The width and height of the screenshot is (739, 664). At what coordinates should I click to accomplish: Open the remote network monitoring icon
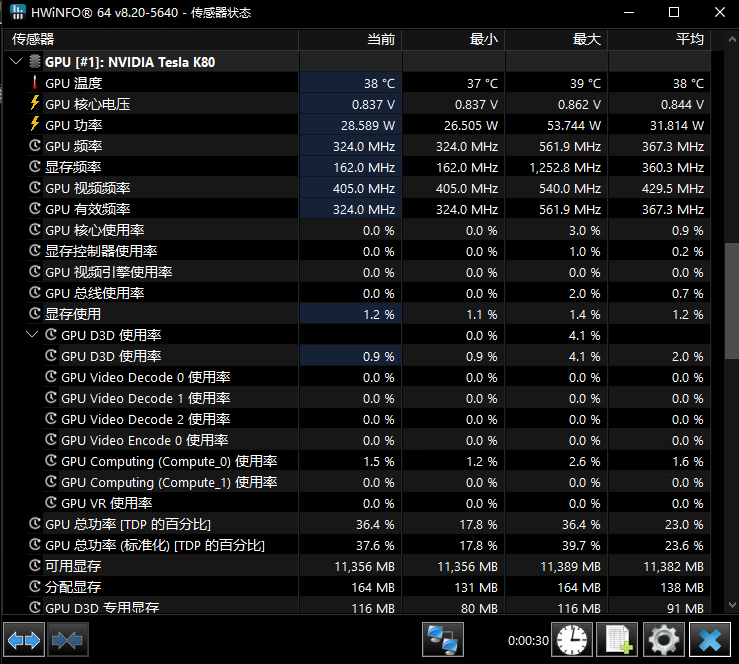point(443,639)
